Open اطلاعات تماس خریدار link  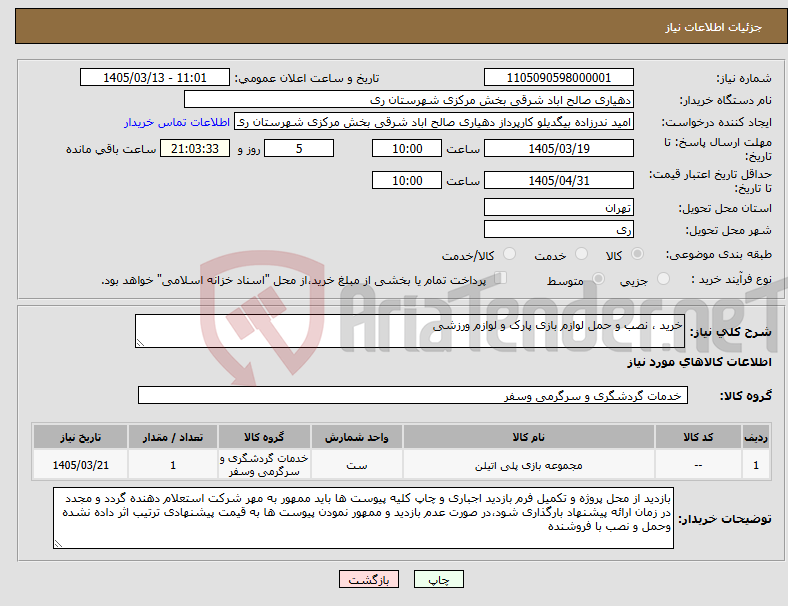point(177,122)
